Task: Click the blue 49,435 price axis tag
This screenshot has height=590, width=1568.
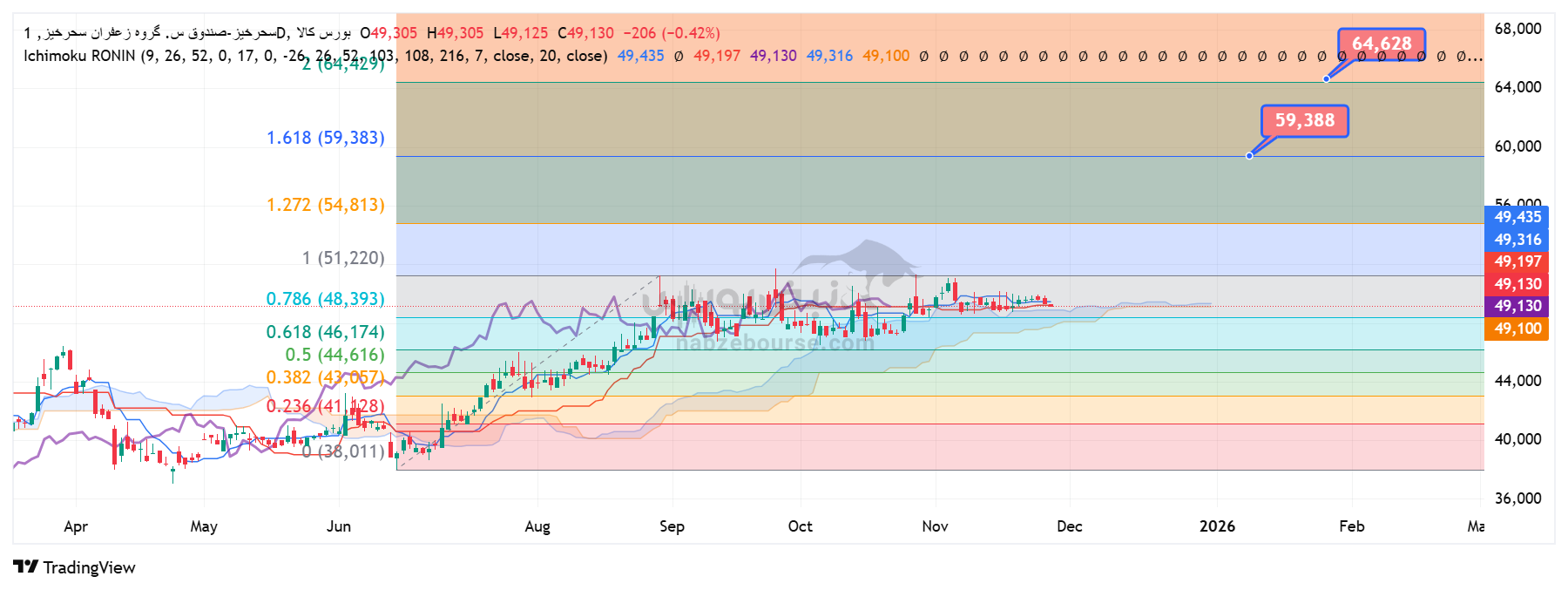Action: 1517,217
